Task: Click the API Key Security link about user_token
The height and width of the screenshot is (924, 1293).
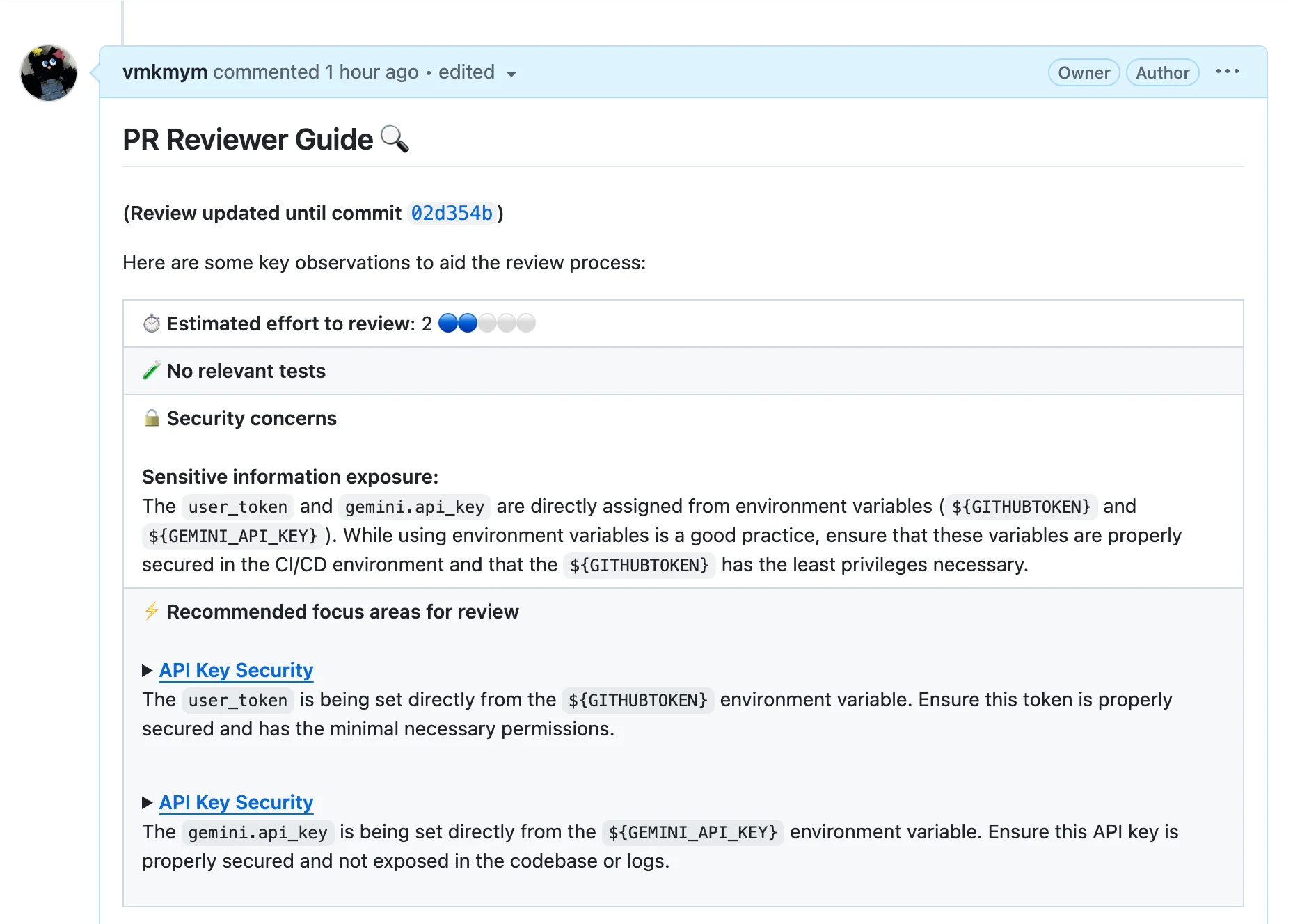Action: point(236,670)
